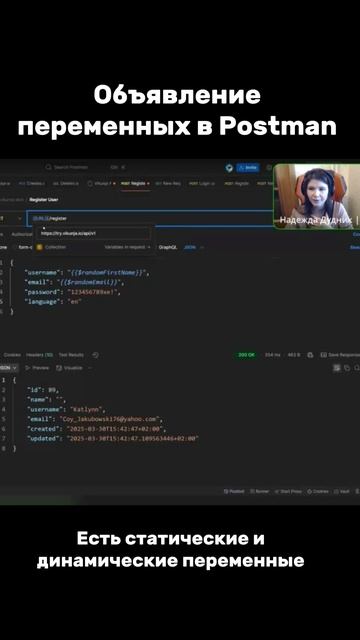This screenshot has height=640, width=360.
Task: Switch to the active POST Register tab
Action: point(135,184)
